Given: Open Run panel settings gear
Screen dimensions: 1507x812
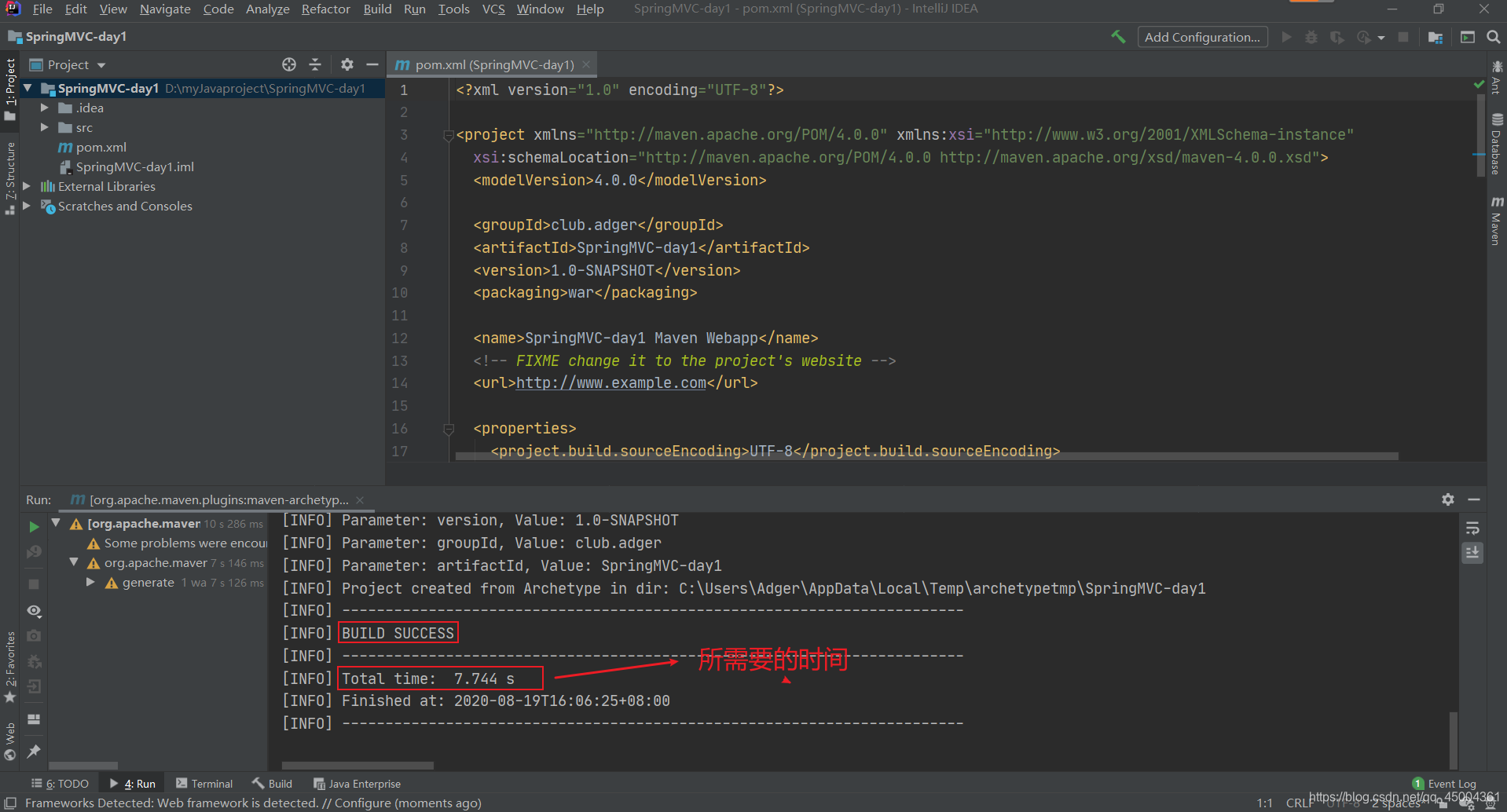Looking at the screenshot, I should 1448,499.
